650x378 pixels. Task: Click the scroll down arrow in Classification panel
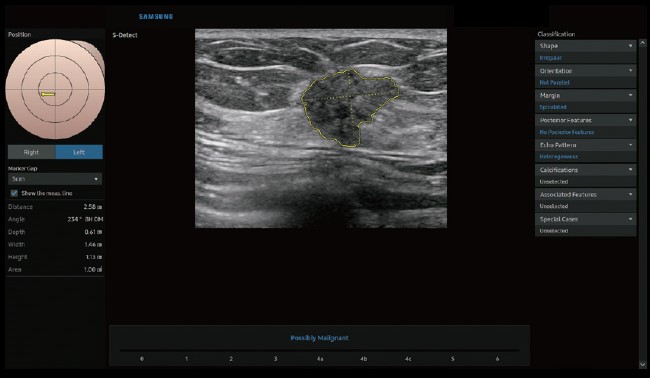pos(643,364)
